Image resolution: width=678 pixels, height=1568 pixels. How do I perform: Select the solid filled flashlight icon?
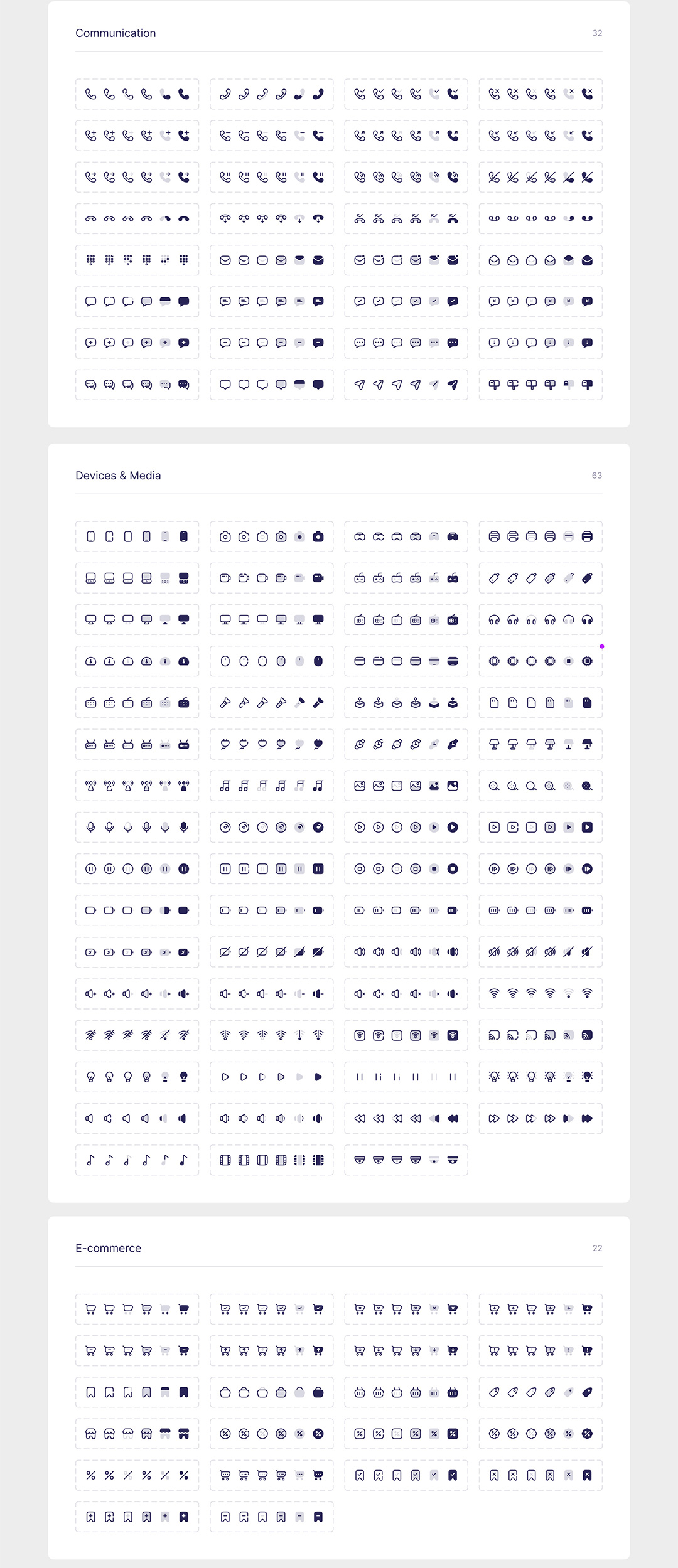point(318,703)
